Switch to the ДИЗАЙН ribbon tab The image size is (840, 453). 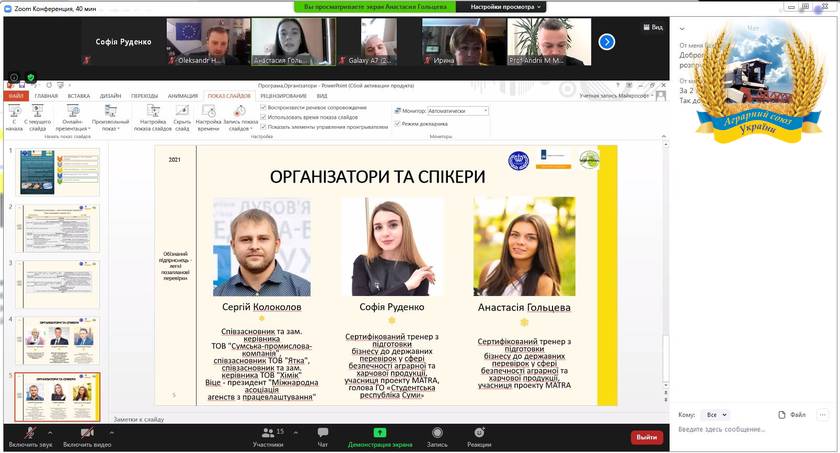point(110,96)
